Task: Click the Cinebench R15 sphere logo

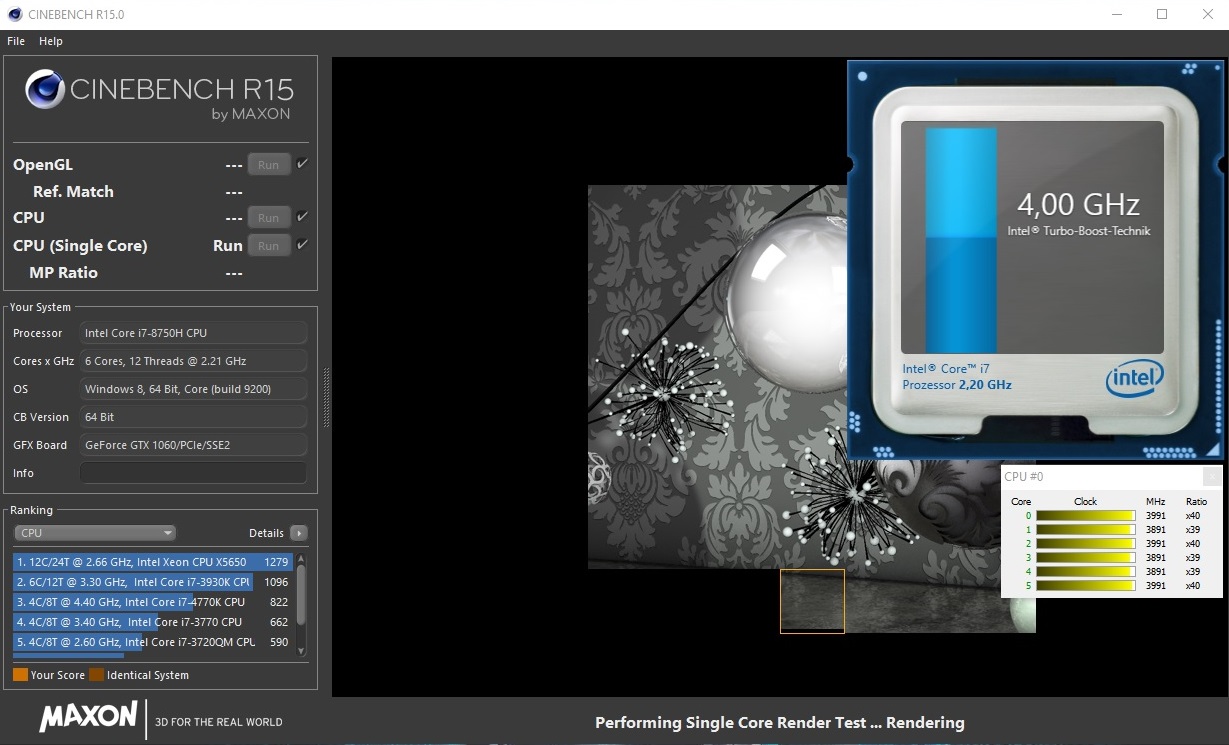Action: click(x=45, y=90)
